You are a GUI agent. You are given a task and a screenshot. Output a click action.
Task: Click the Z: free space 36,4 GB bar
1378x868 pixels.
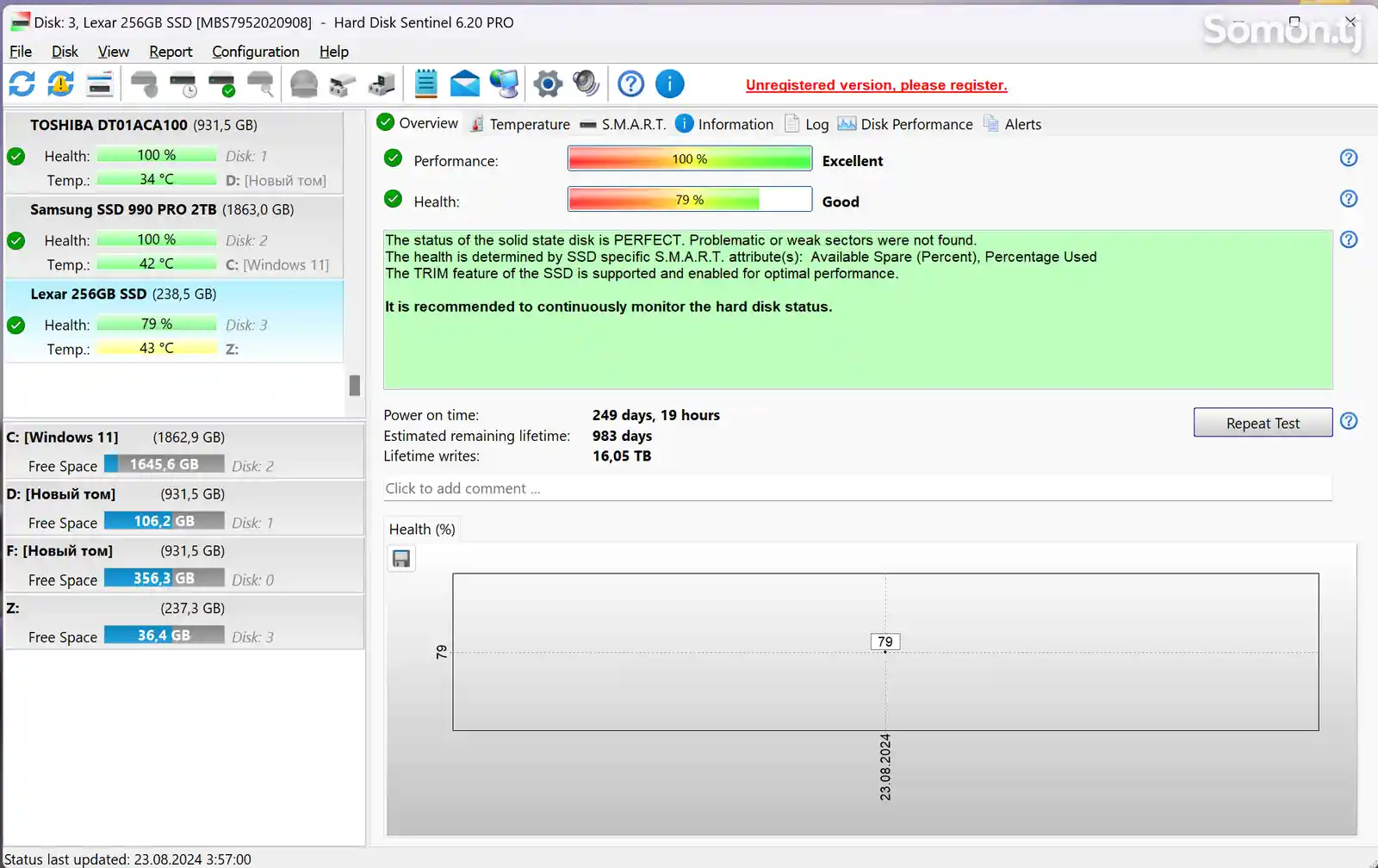(x=164, y=635)
